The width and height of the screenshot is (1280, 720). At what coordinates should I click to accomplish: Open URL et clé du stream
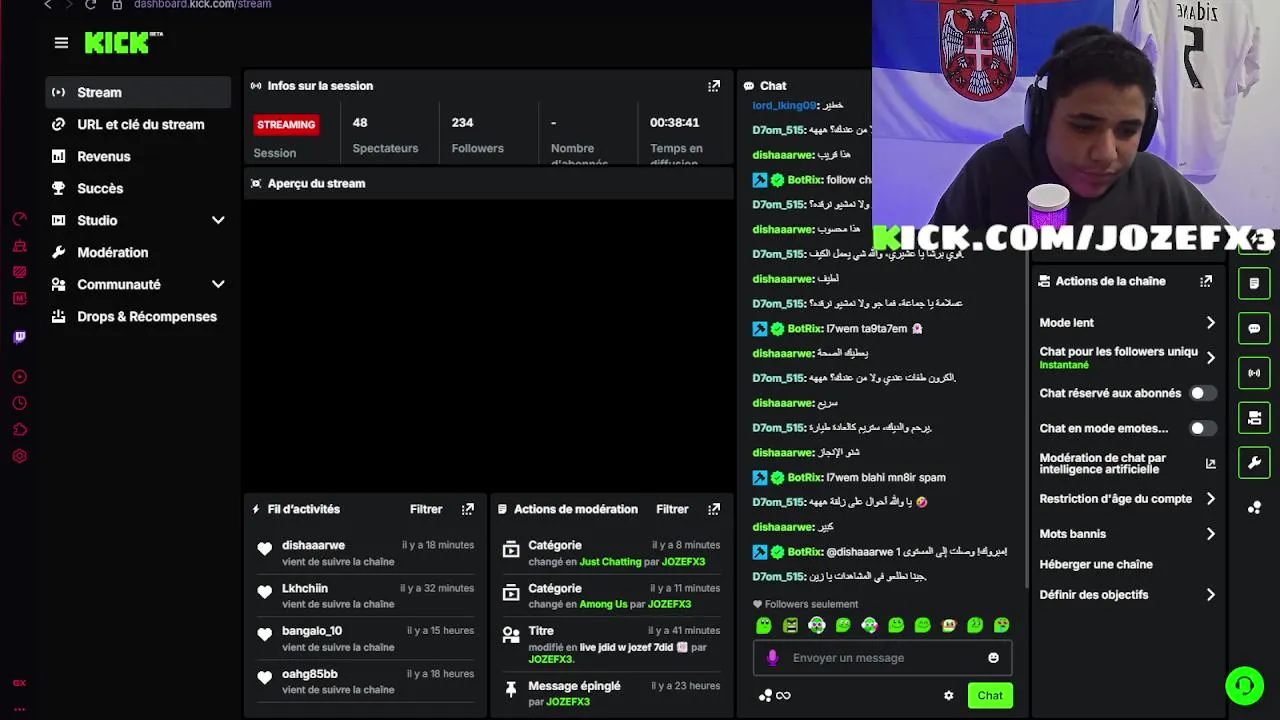(x=138, y=125)
